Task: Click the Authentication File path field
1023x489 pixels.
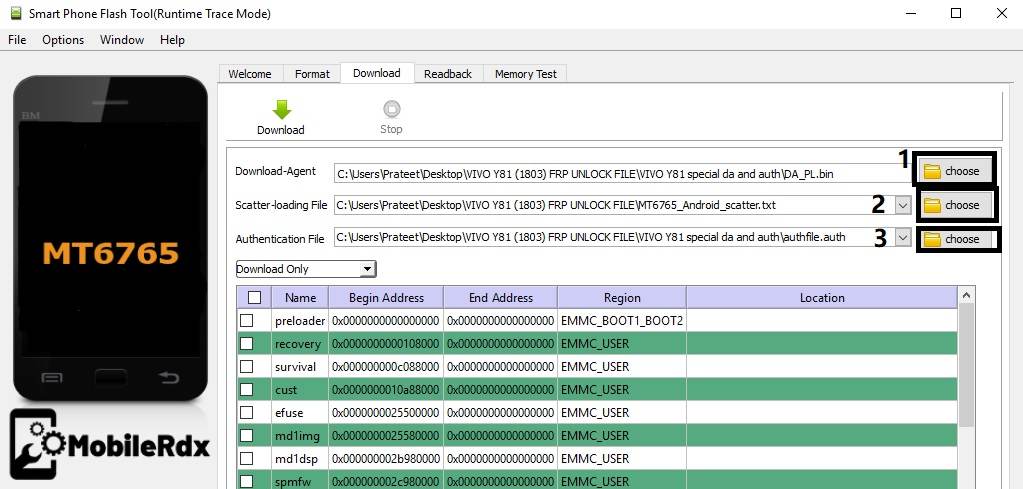Action: (614, 239)
